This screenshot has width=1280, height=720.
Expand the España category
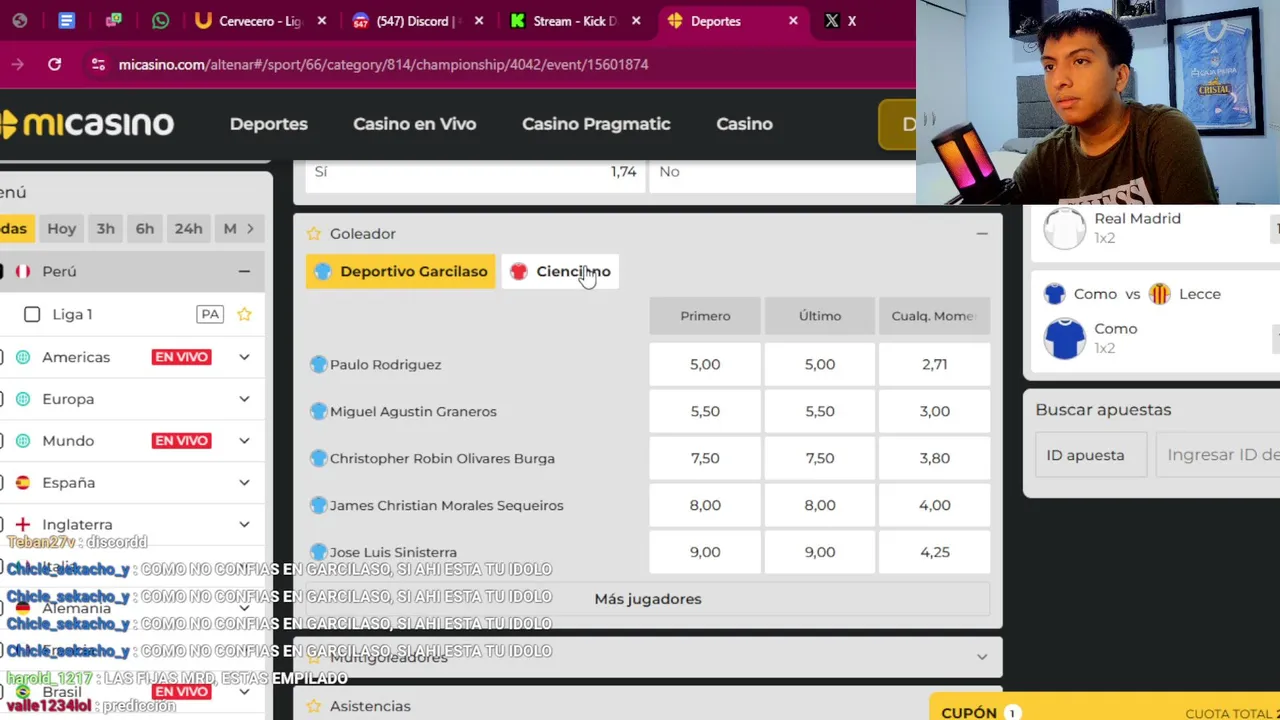pos(244,482)
